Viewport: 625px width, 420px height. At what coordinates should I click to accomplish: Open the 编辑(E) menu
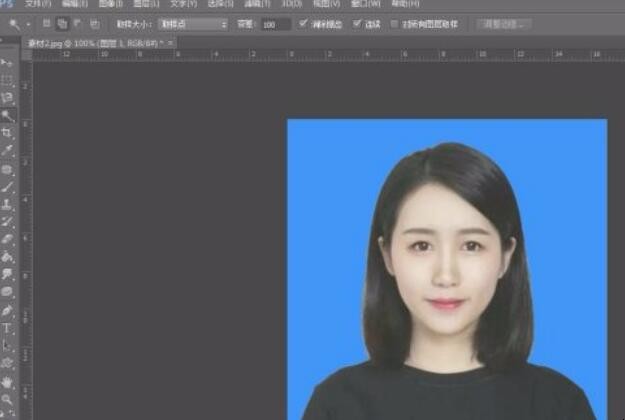(x=75, y=4)
